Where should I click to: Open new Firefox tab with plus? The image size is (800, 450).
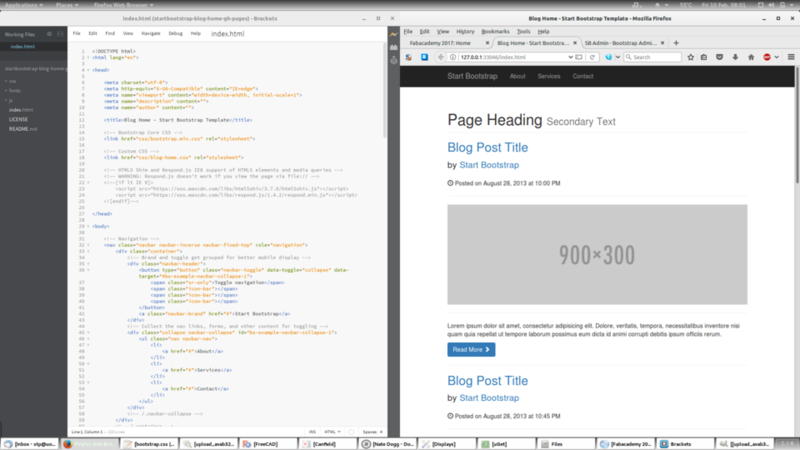[x=676, y=43]
